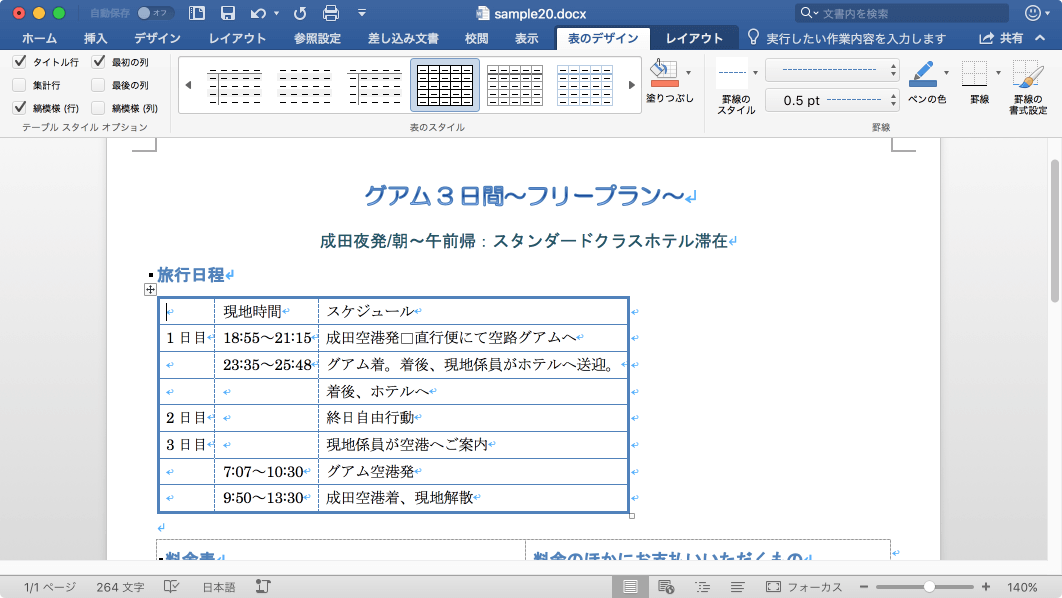The image size is (1062, 598).
Task: Click the 日本語 language indicator
Action: [x=219, y=587]
